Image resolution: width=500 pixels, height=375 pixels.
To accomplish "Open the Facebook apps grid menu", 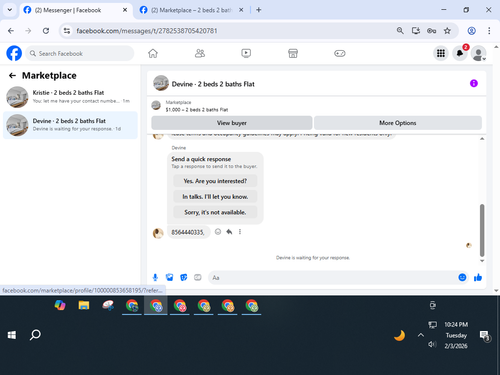I will pos(441,53).
